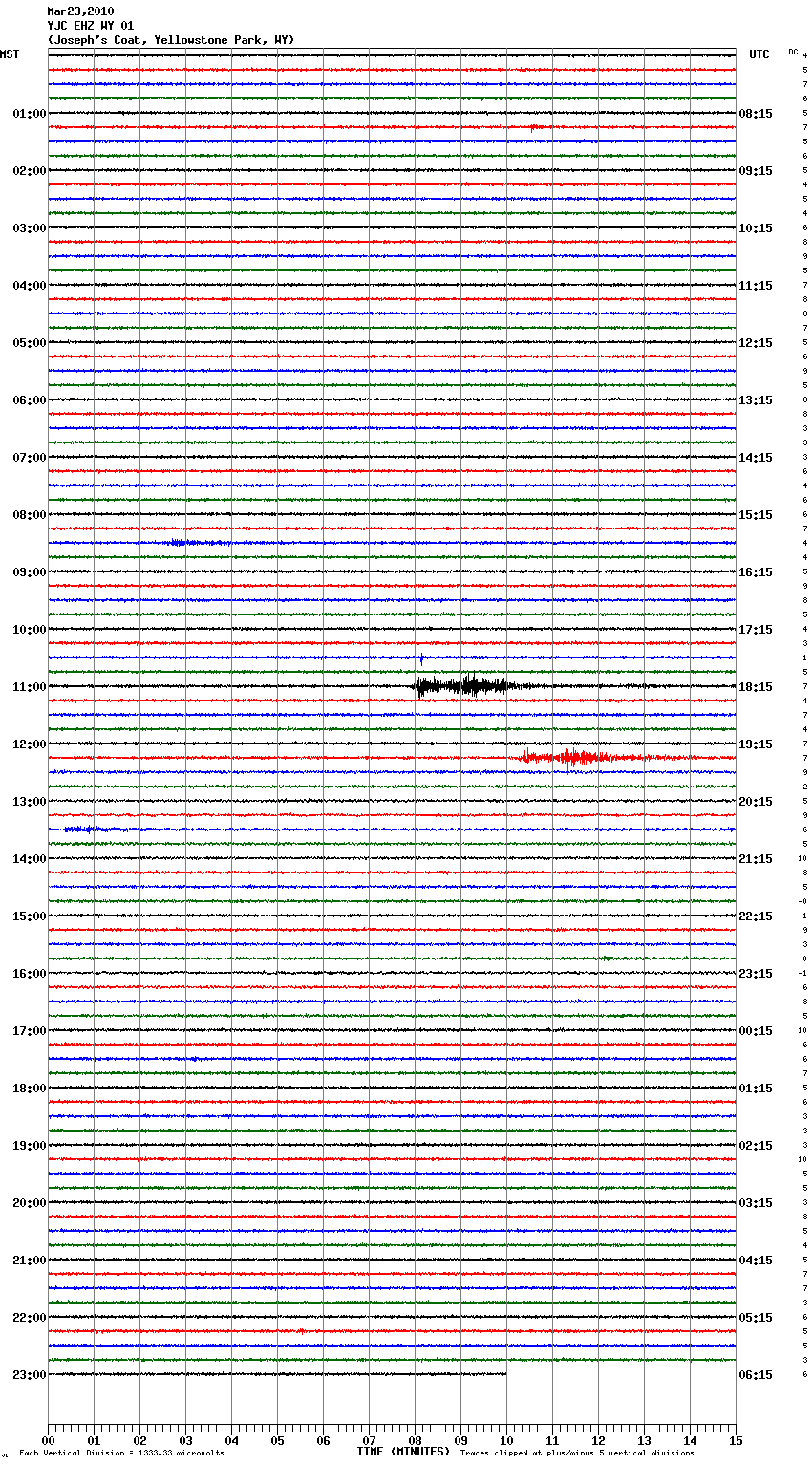Click the 10:00 MST time label
This screenshot has height=1466, width=812.
click(30, 630)
